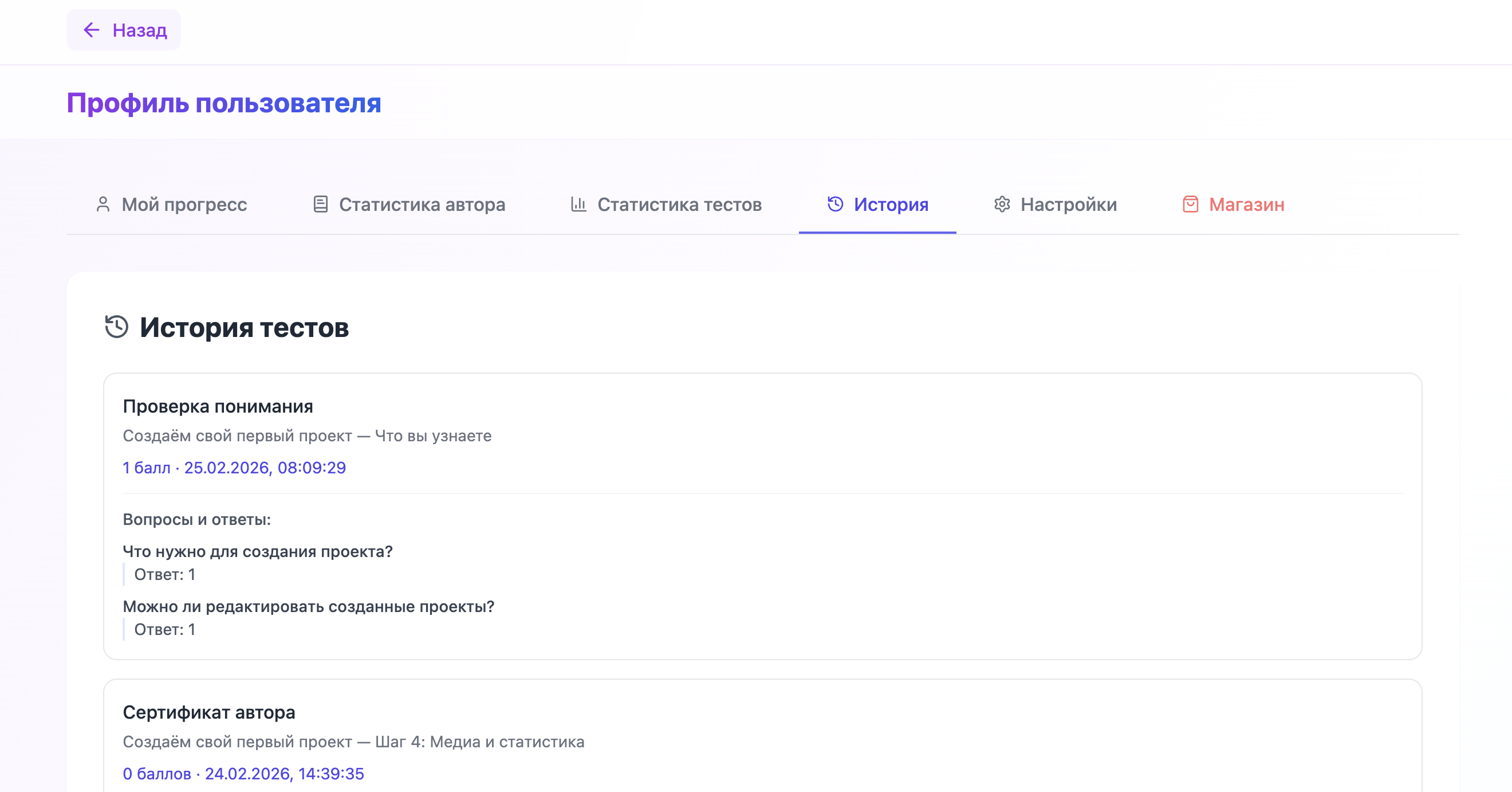Open the Сертификат автора test entry

pos(209,713)
